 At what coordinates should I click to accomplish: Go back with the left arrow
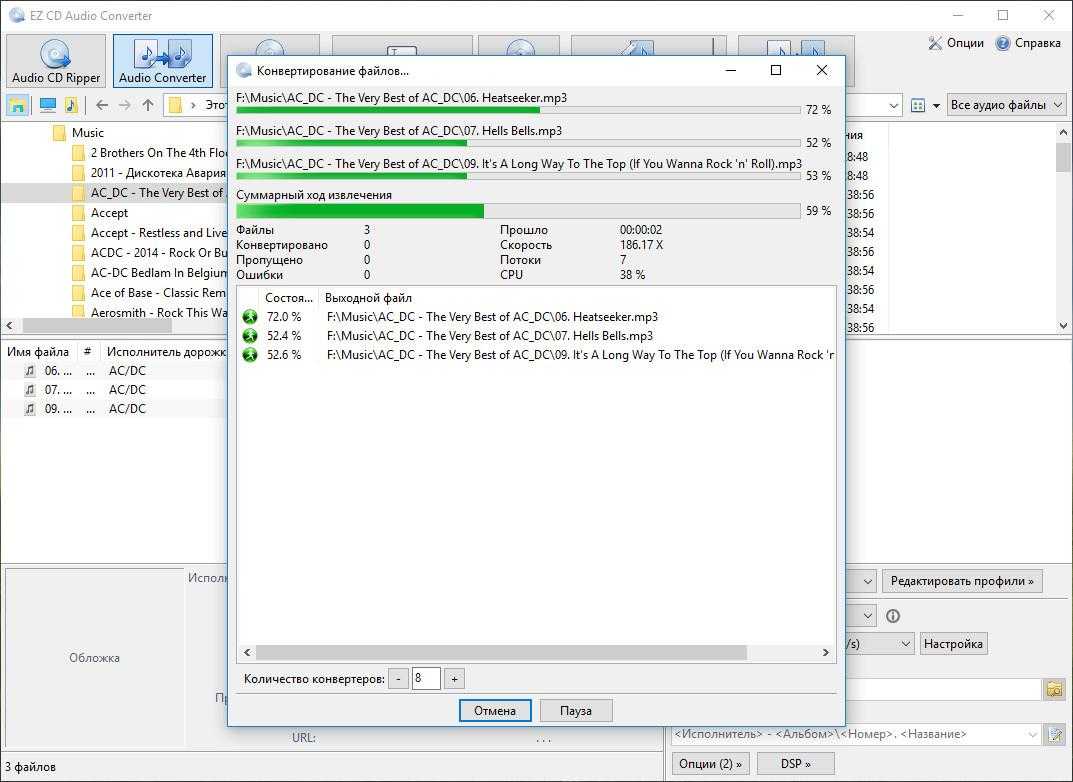point(102,105)
